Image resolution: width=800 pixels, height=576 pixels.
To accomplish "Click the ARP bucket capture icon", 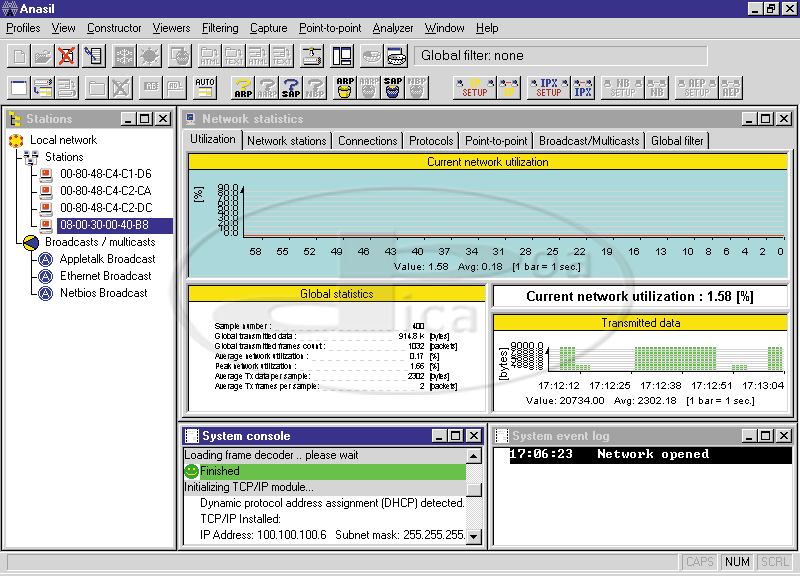I will [345, 88].
